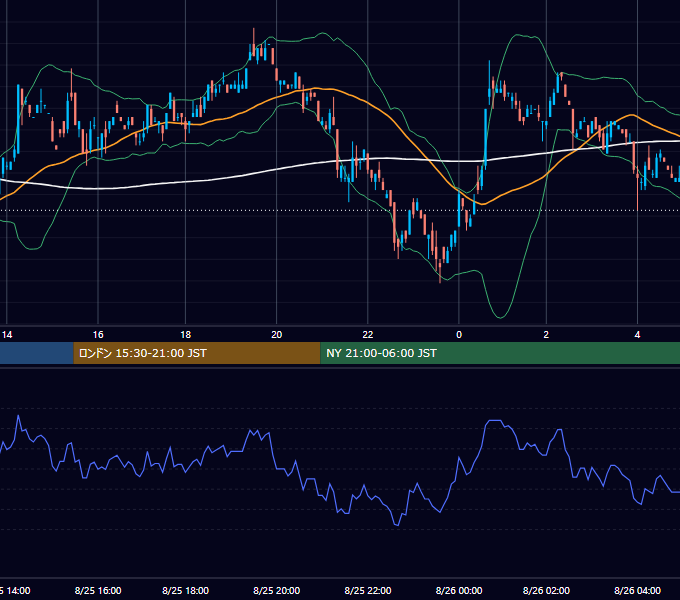Click the 8/26 04:00 date label
This screenshot has height=600, width=680.
click(637, 590)
